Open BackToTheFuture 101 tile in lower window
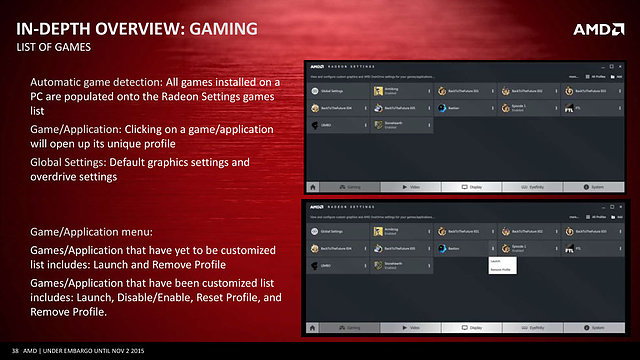Viewport: 640px width, 360px height. [465, 231]
